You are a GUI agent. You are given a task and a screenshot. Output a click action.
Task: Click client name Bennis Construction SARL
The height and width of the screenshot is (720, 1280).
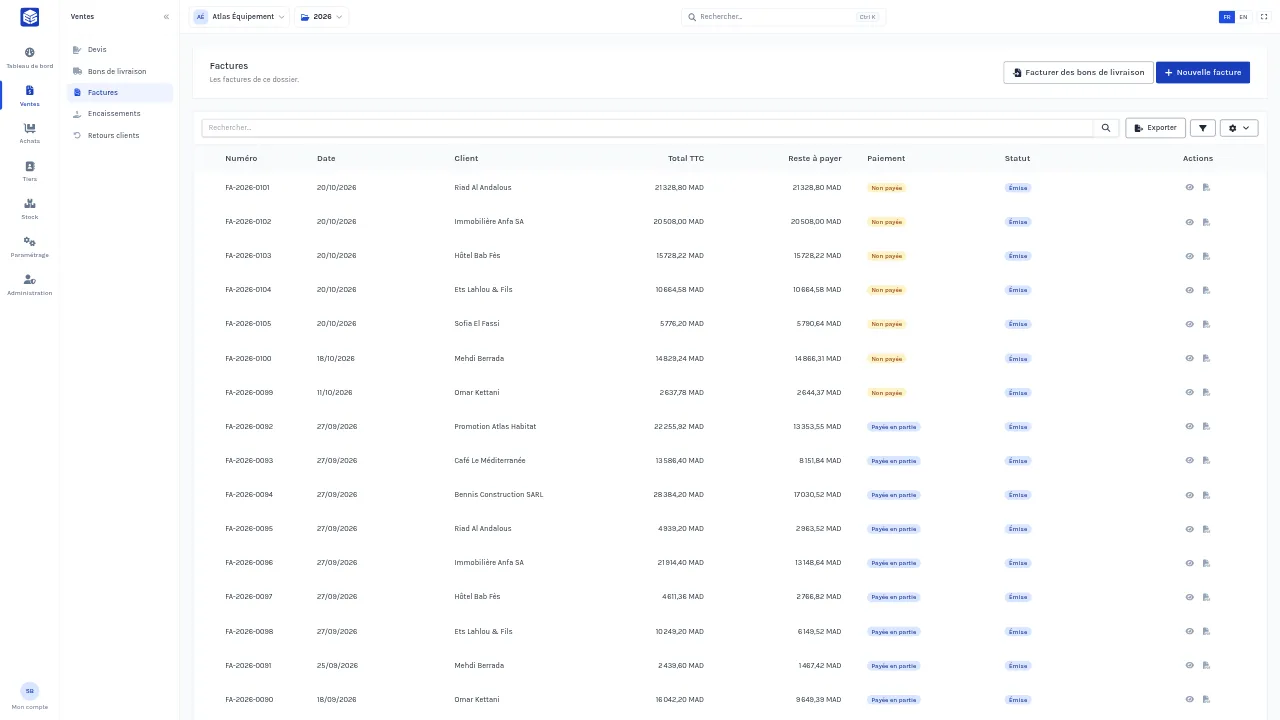coord(499,495)
